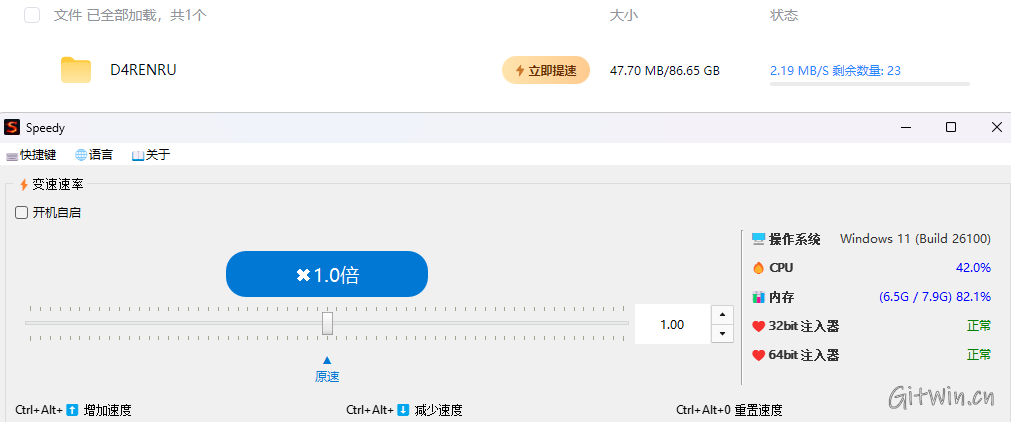Open the 语言 menu
This screenshot has width=1011, height=422.
coord(94,155)
